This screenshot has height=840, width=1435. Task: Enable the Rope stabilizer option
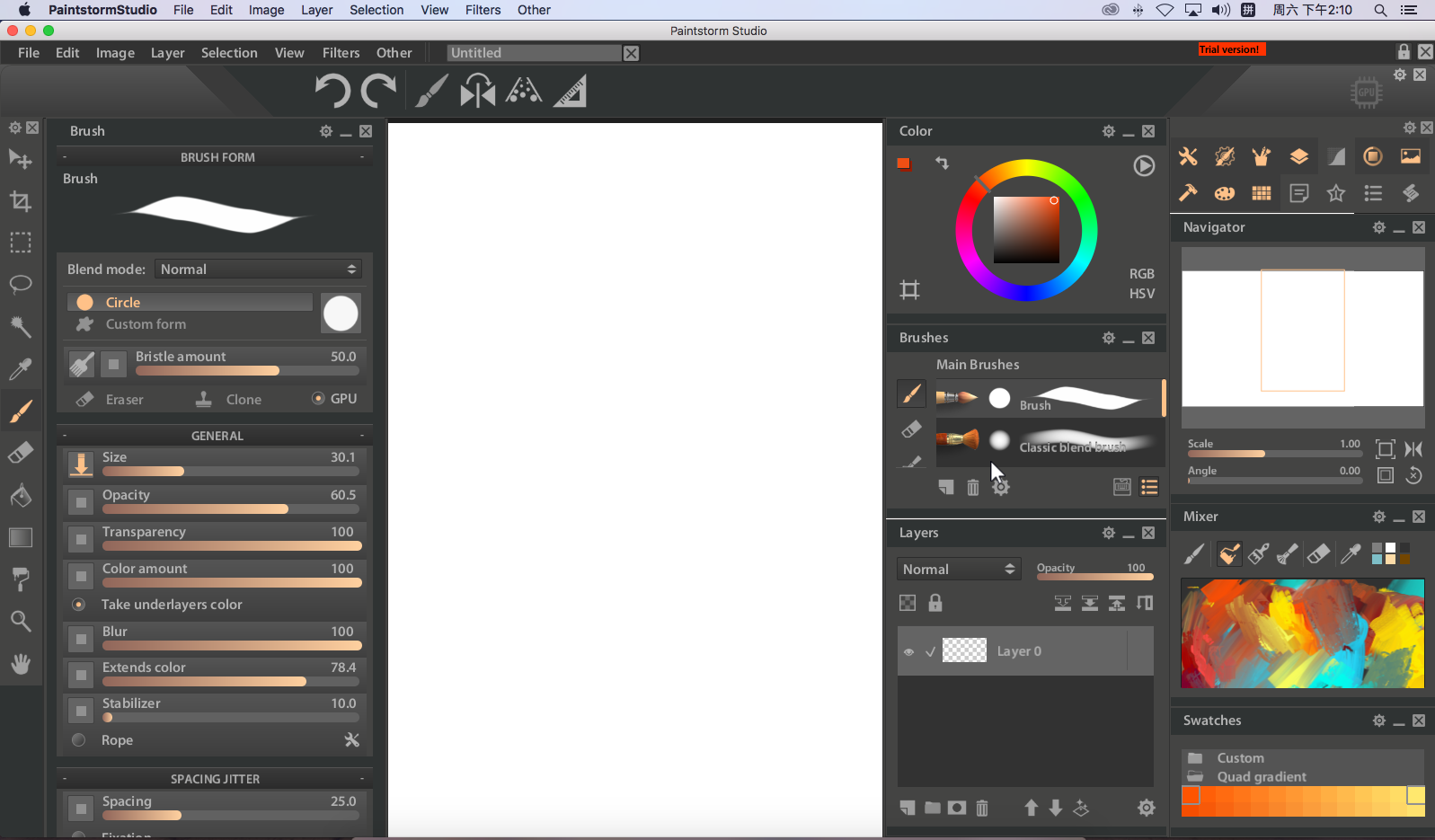tap(79, 740)
